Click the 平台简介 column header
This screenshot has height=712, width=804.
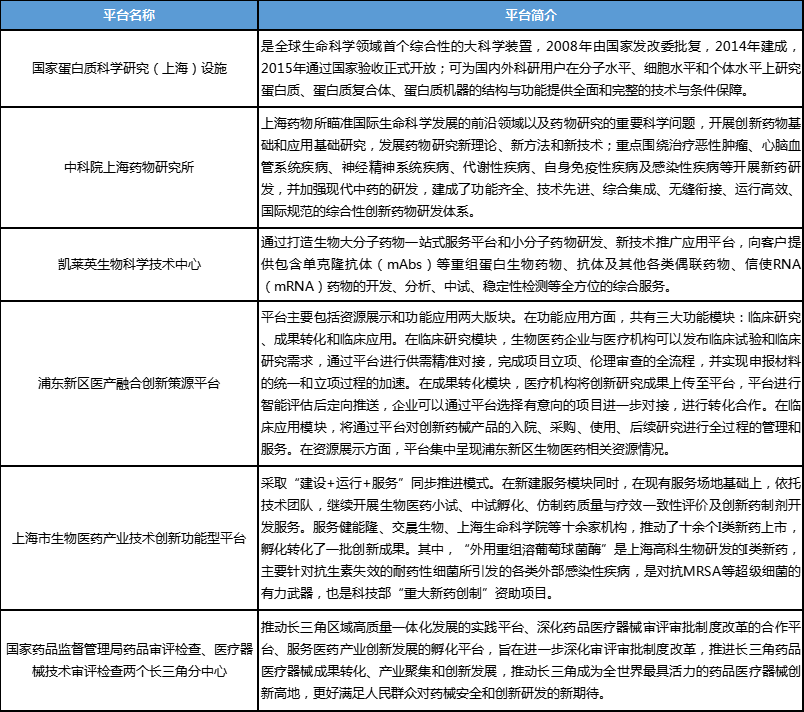tap(531, 15)
